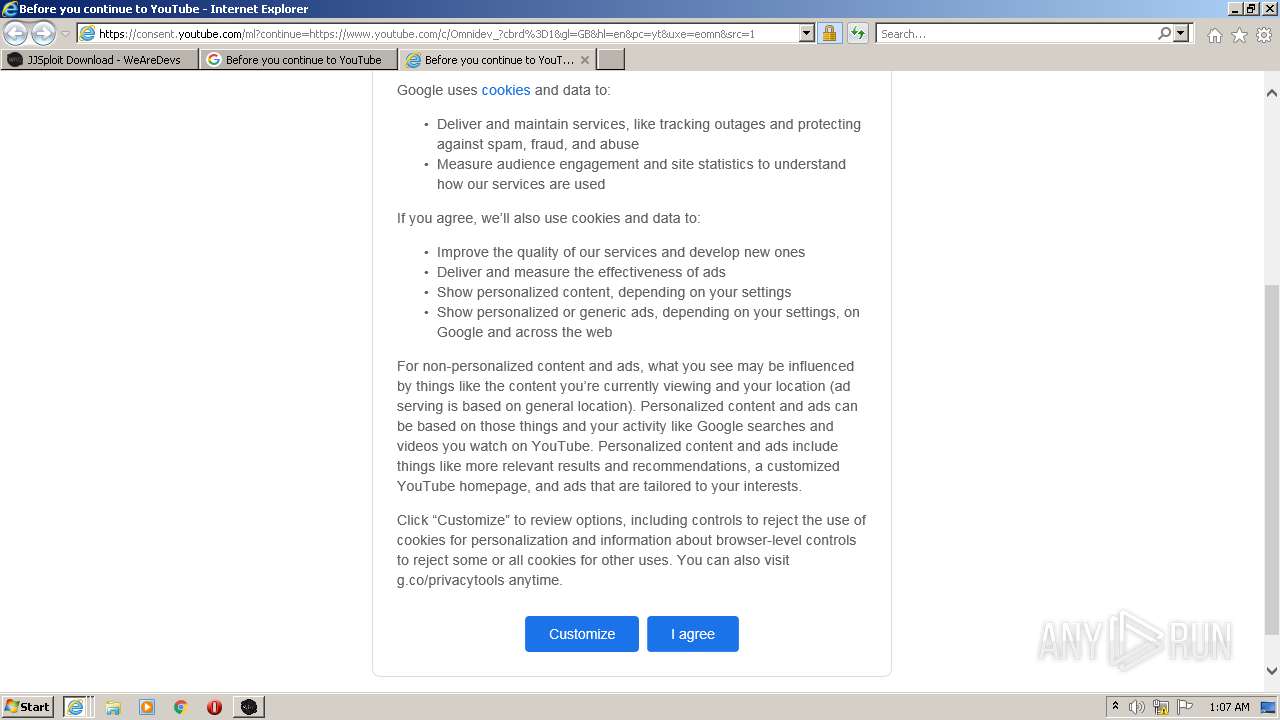1280x720 pixels.
Task: Click the Internet Explorer taskbar icon
Action: (77, 706)
